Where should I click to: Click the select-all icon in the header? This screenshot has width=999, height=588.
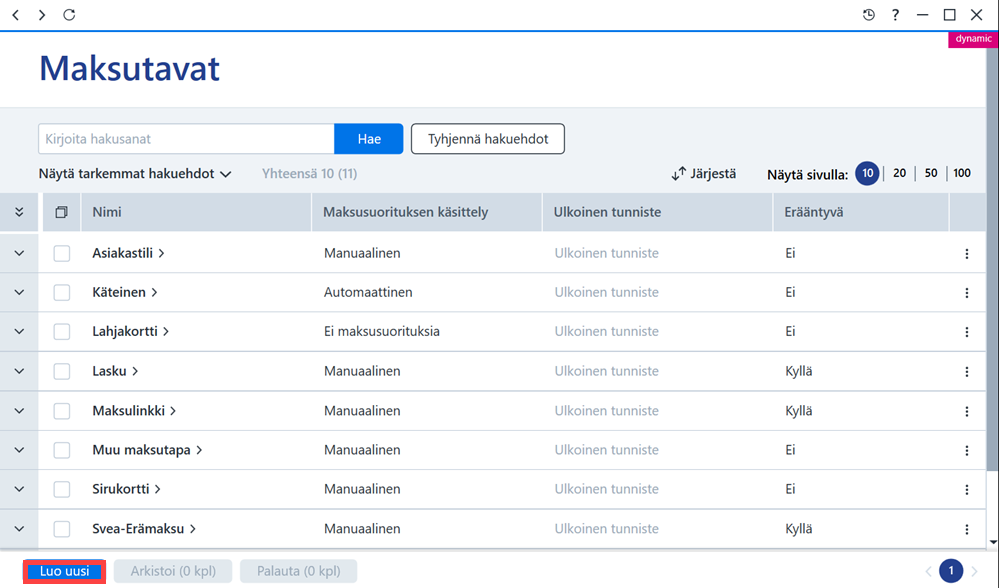62,212
